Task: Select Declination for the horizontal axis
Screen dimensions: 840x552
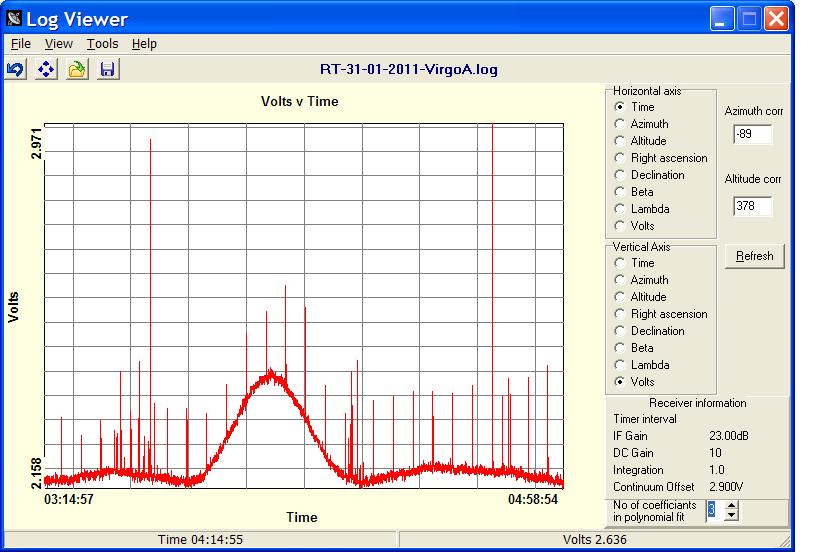Action: tap(620, 175)
